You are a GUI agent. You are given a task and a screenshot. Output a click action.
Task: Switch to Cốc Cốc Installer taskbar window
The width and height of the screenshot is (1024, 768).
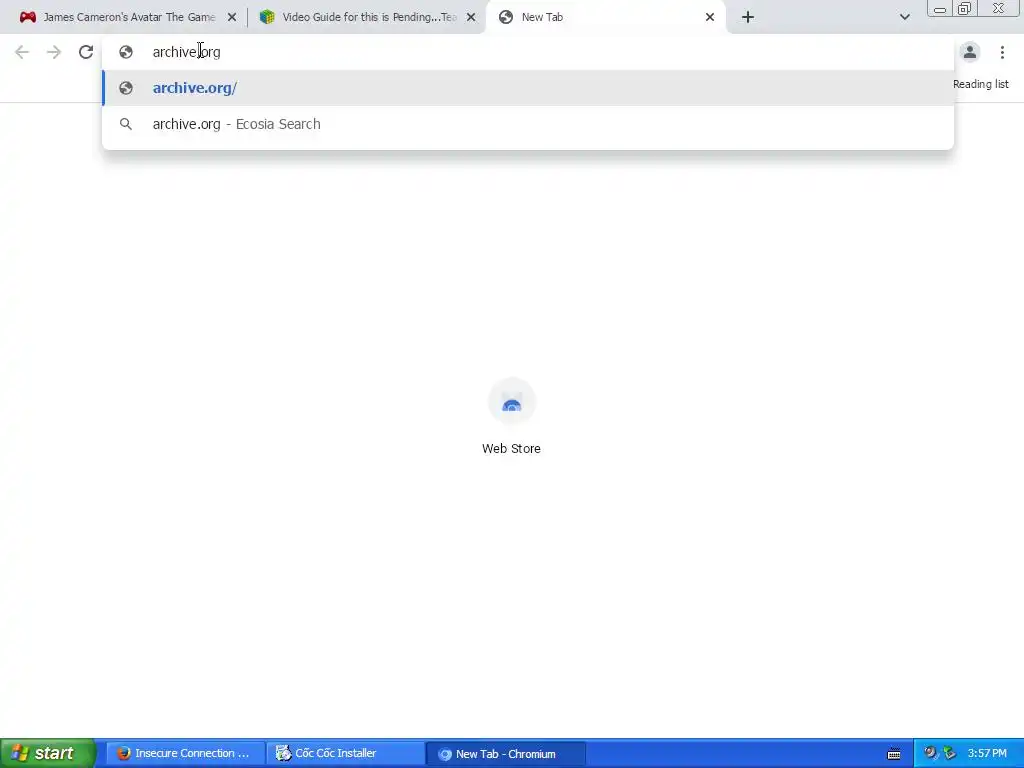point(345,753)
